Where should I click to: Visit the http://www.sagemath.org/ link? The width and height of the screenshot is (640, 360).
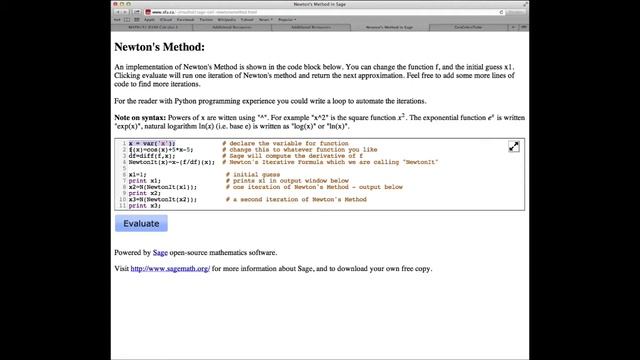click(170, 269)
